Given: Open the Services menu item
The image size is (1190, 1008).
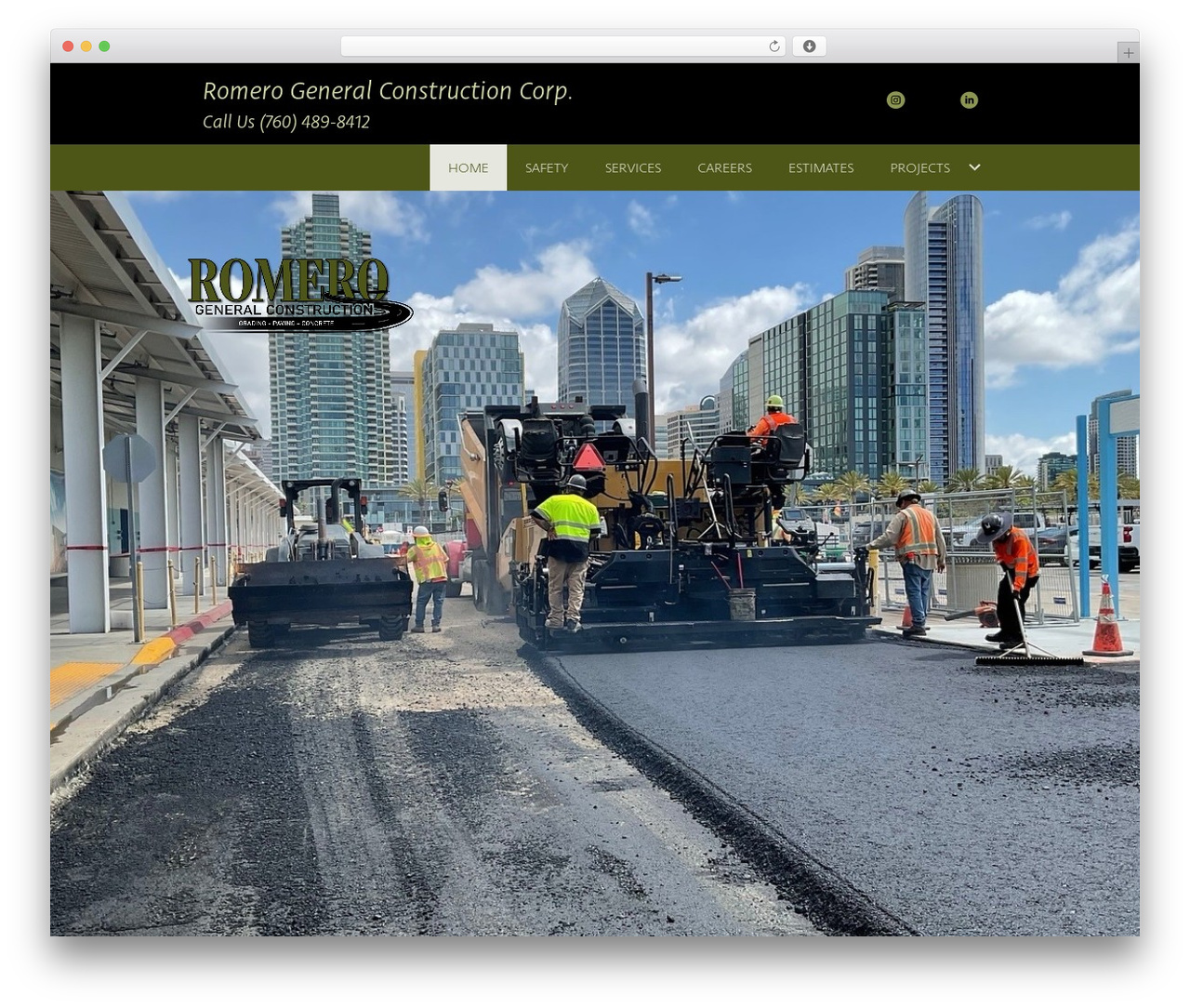Looking at the screenshot, I should (x=633, y=167).
